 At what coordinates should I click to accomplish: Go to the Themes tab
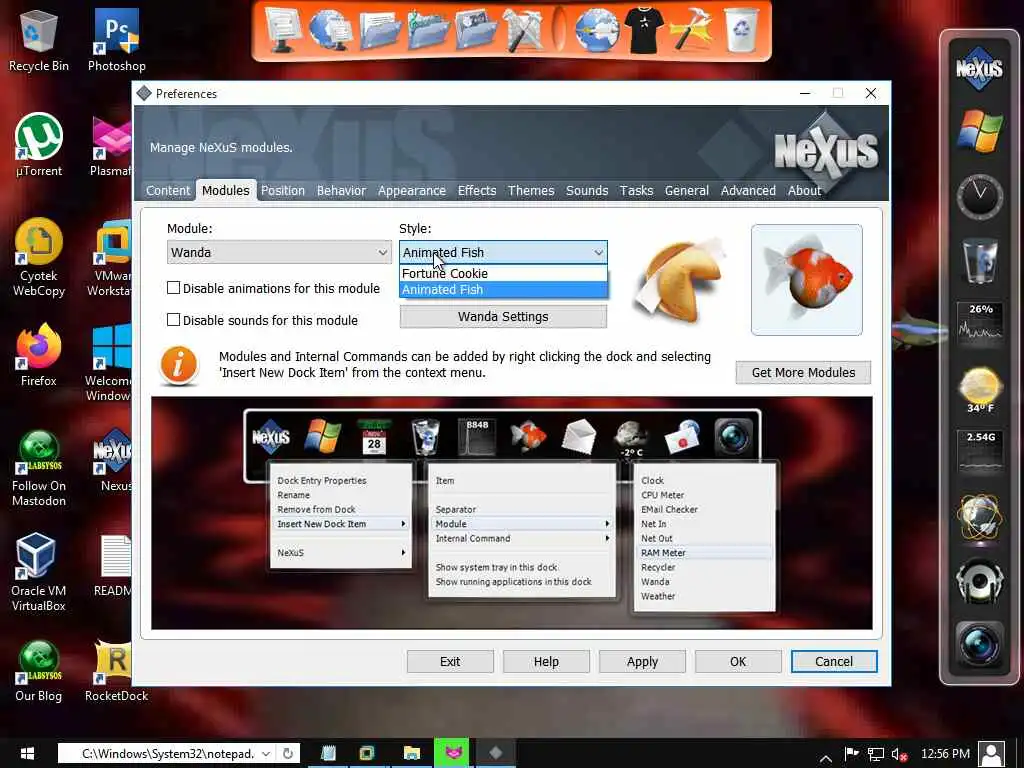pos(531,190)
